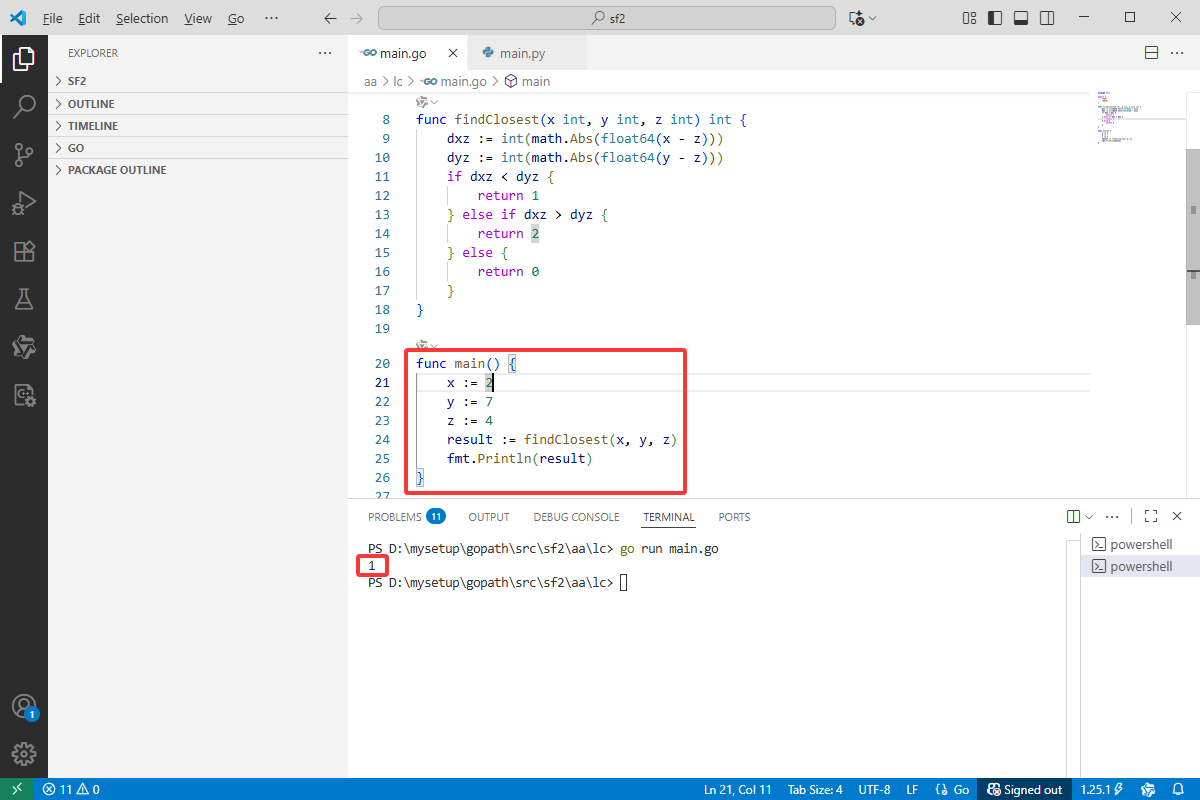The width and height of the screenshot is (1200, 800).
Task: Select the first powershell terminal entry
Action: [1140, 545]
